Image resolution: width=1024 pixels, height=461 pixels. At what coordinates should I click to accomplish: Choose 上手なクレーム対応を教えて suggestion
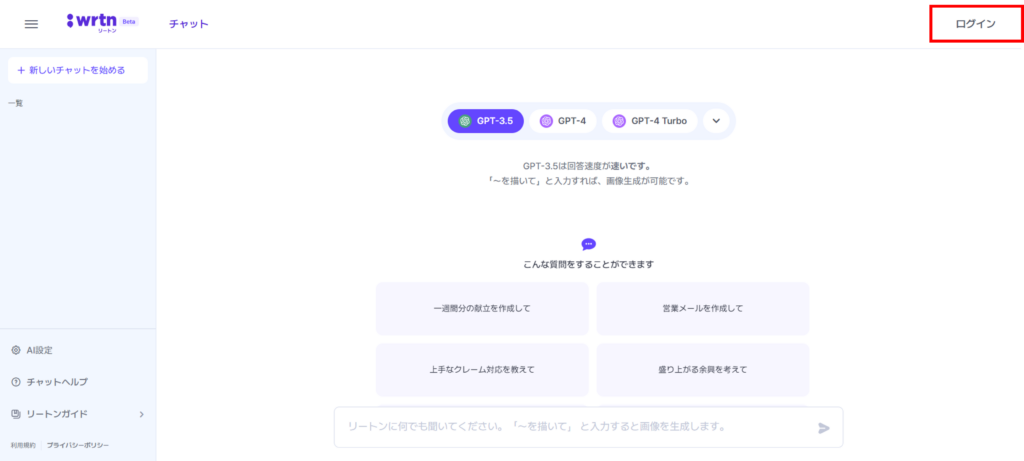[x=482, y=370]
